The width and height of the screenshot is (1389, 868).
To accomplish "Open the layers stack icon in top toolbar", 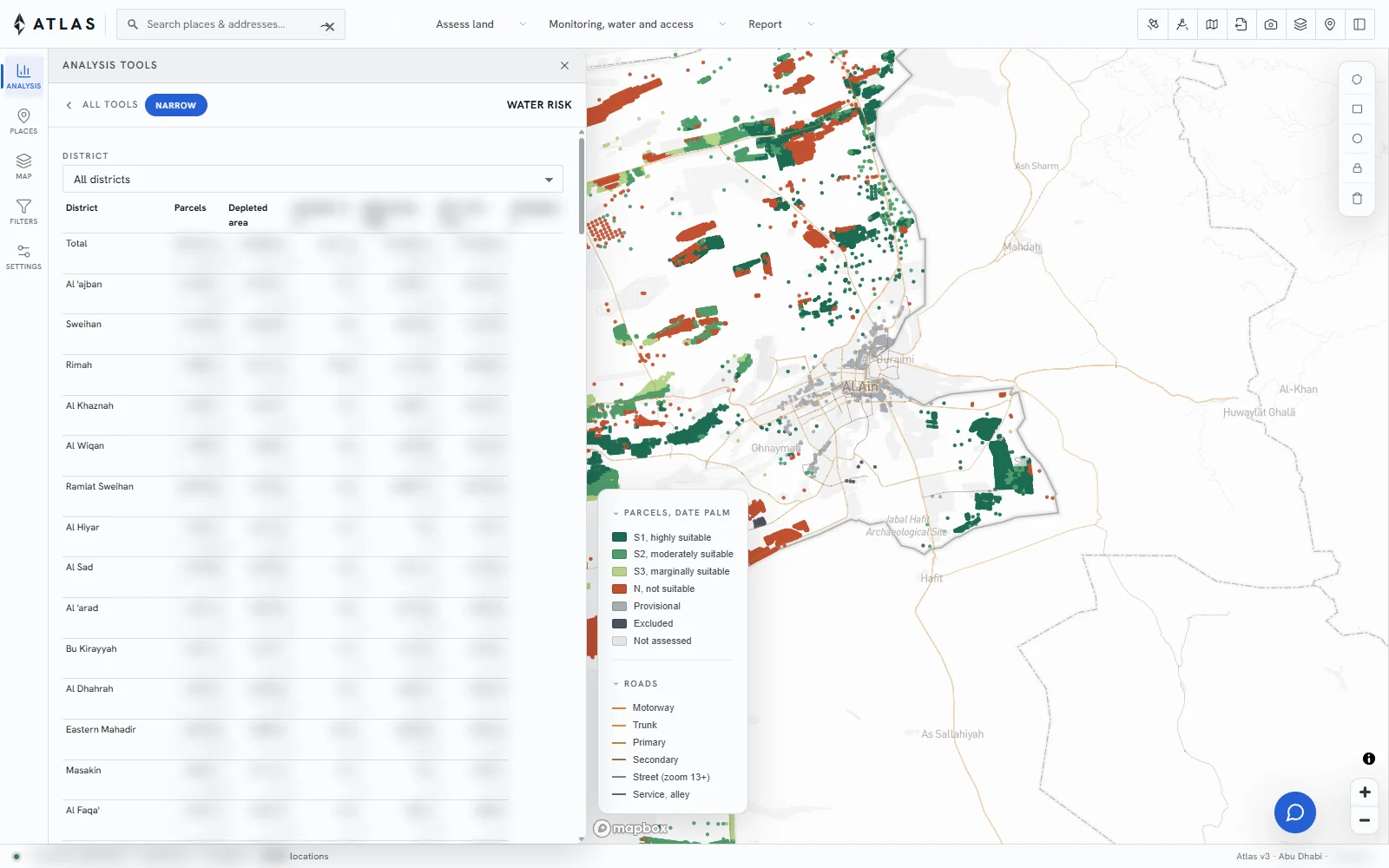I will [1300, 24].
